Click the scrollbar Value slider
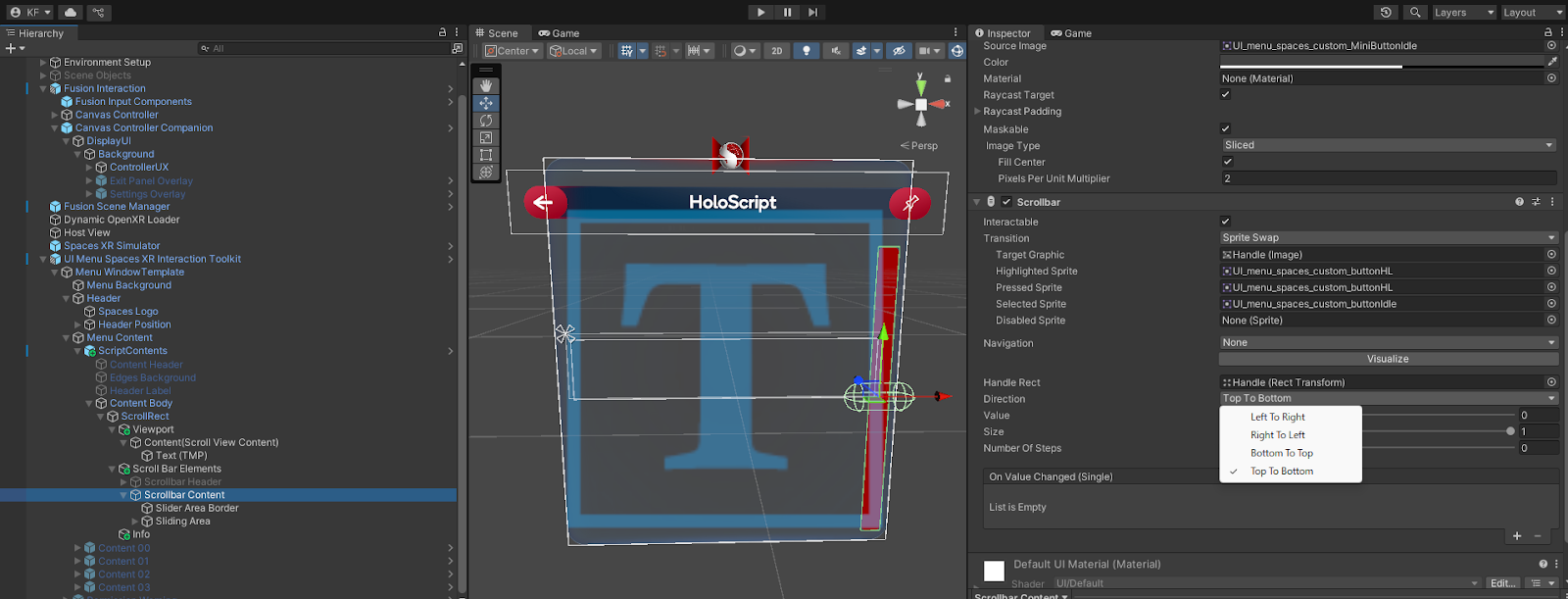Viewport: 1568px width, 599px height. [1441, 416]
